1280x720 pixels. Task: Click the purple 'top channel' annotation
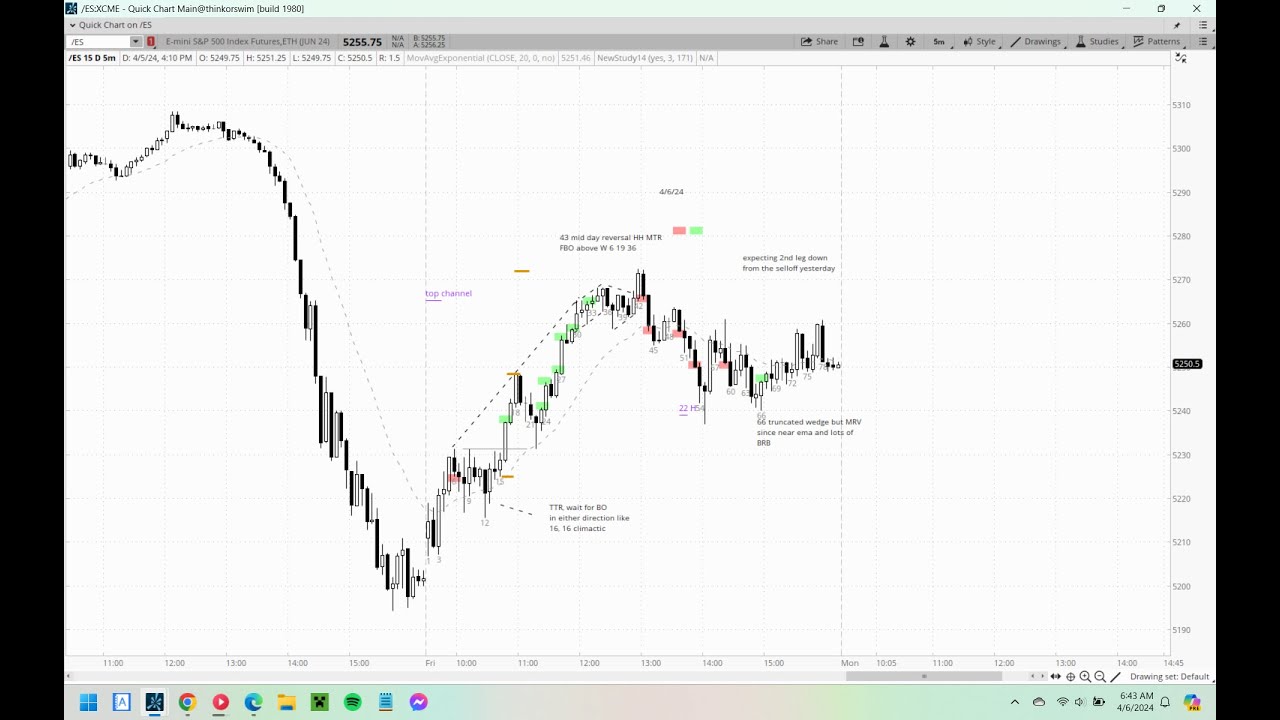pyautogui.click(x=448, y=294)
